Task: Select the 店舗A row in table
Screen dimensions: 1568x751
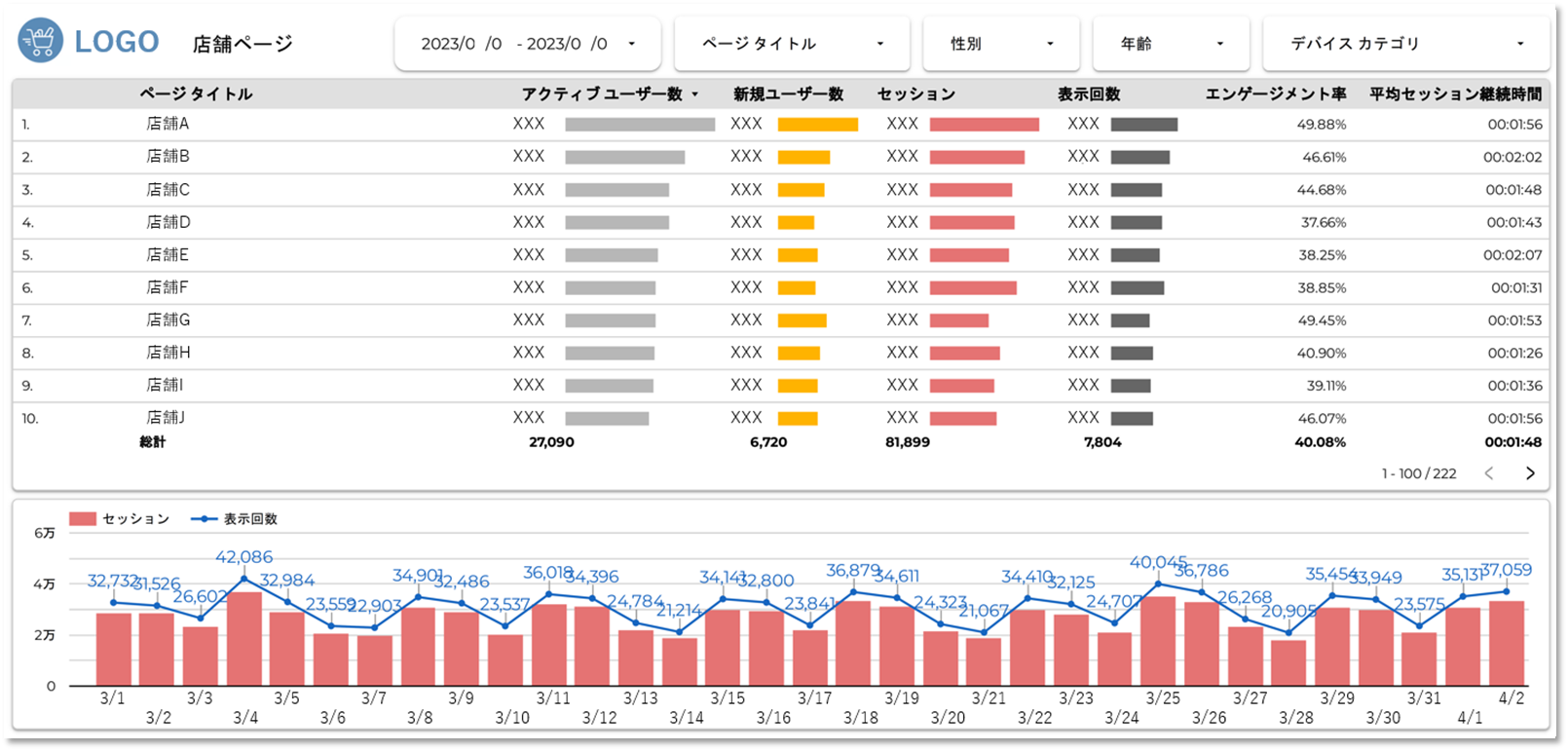Action: tap(168, 124)
